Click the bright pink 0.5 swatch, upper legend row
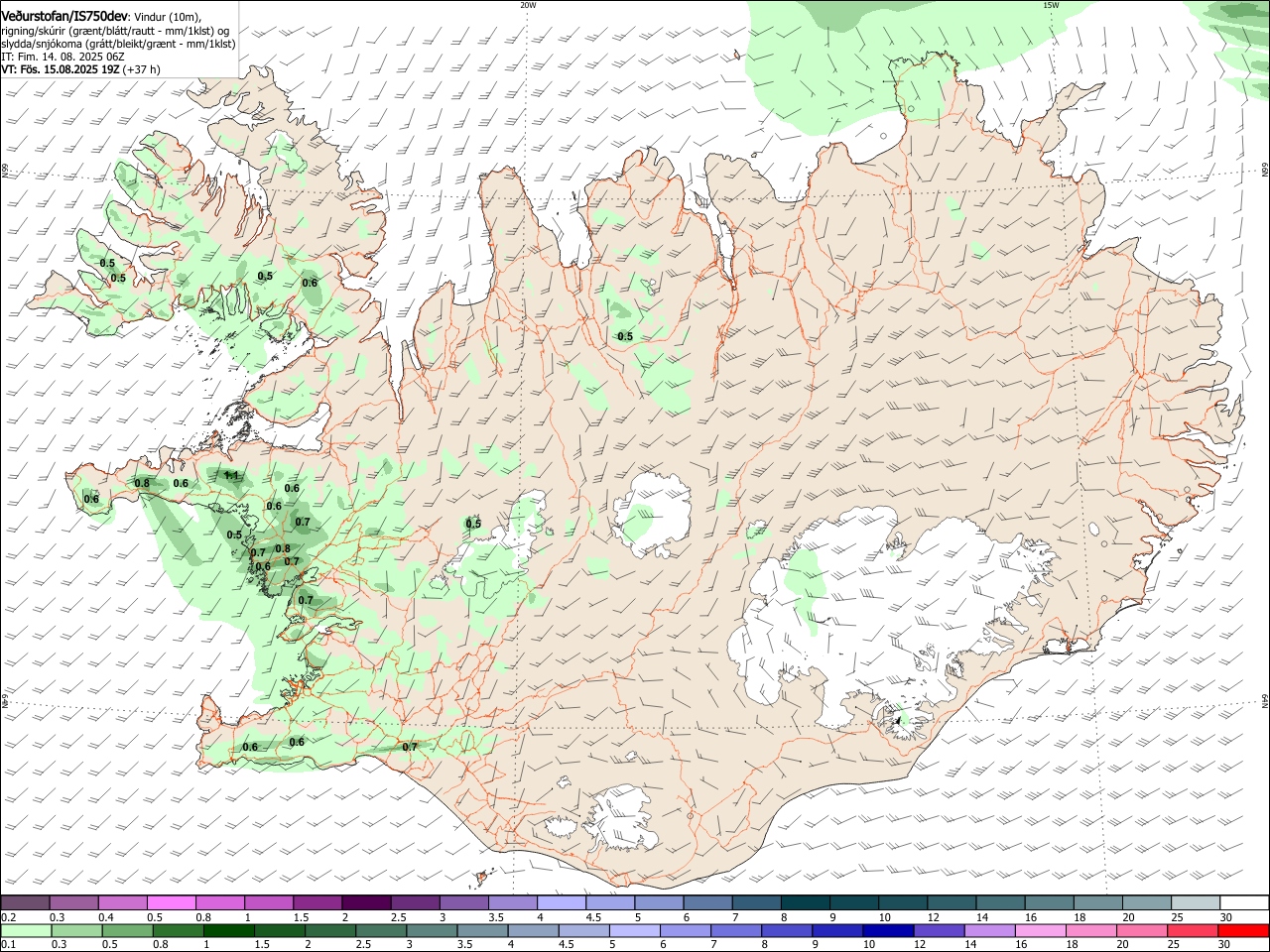Screen dimensions: 1270x952 (172, 903)
